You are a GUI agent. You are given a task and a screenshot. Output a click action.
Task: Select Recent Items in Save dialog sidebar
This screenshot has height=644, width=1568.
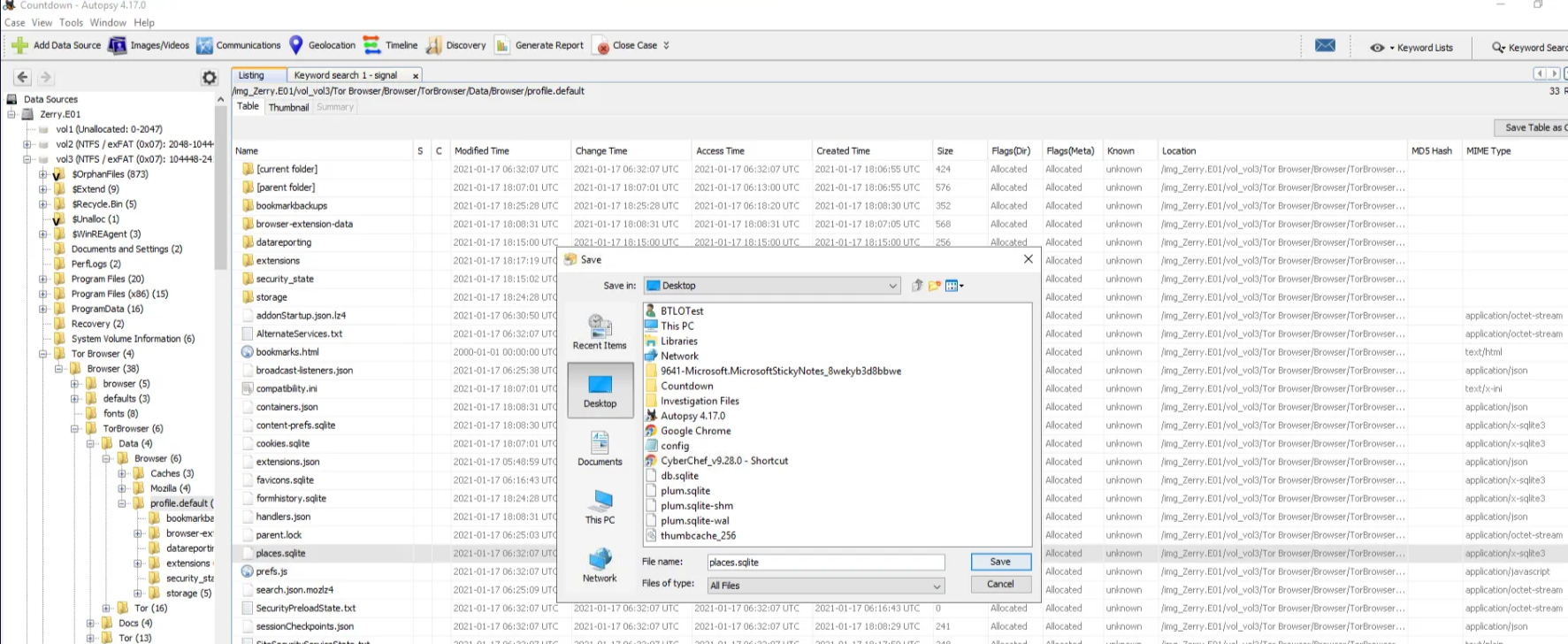(600, 332)
